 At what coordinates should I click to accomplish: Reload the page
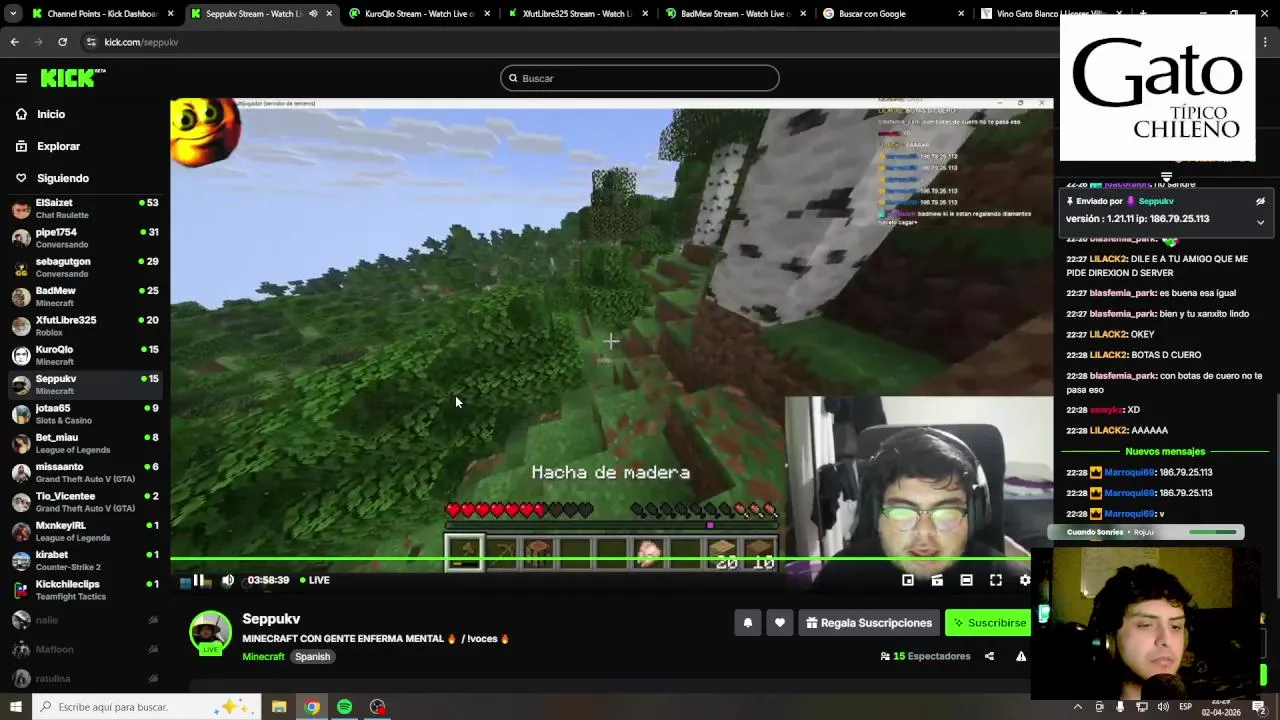point(62,42)
